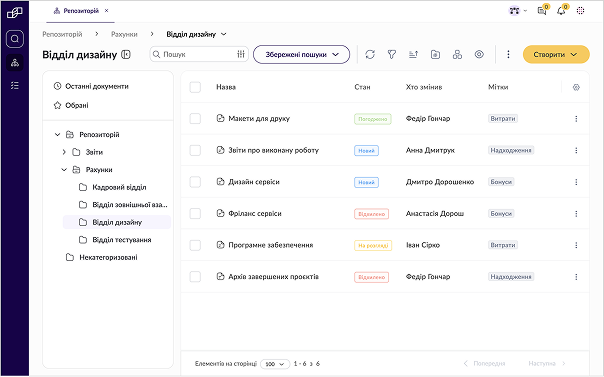
Task: Expand the Звіти folder in tree
Action: [64, 152]
